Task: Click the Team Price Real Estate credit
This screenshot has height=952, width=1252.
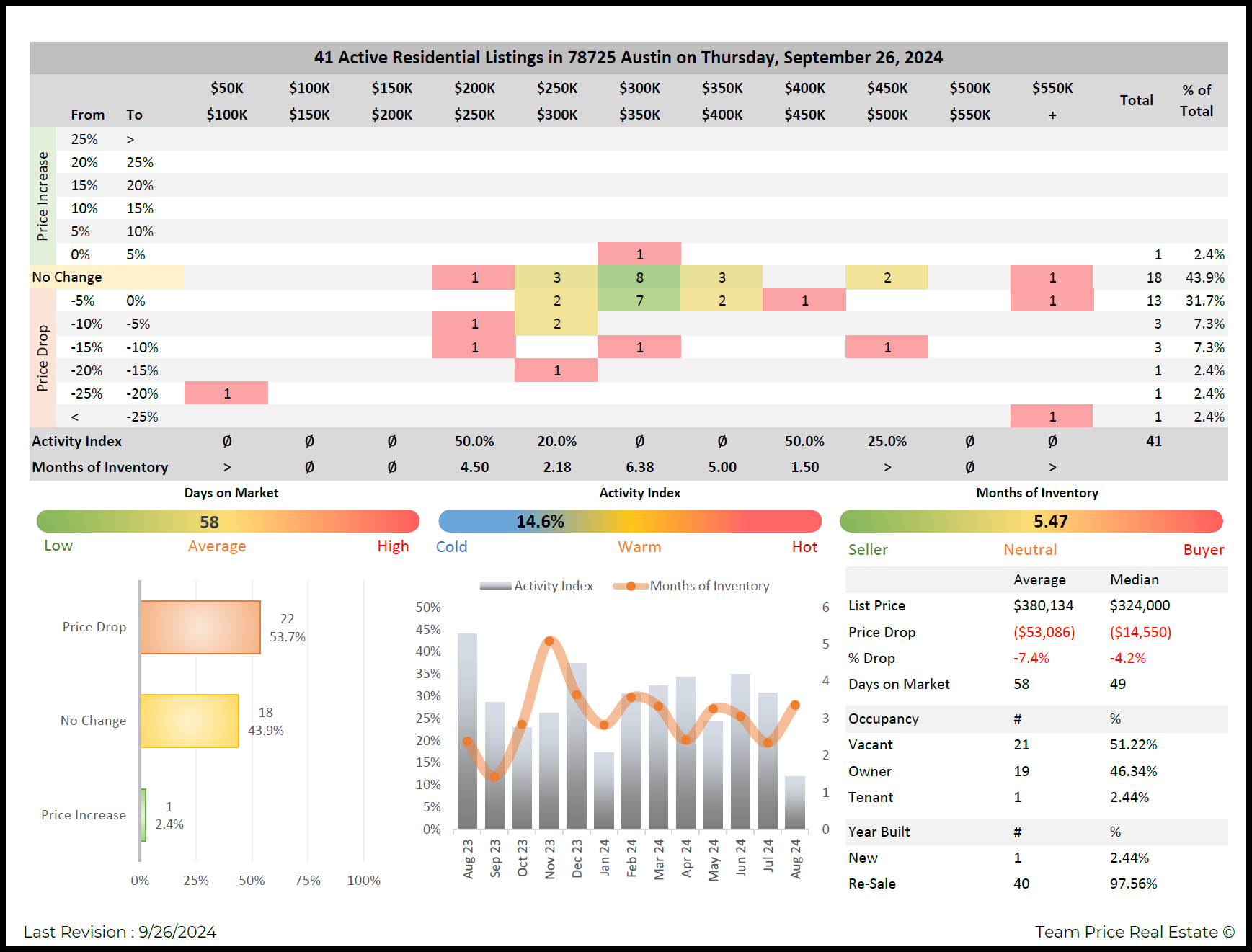Action: click(x=1134, y=932)
